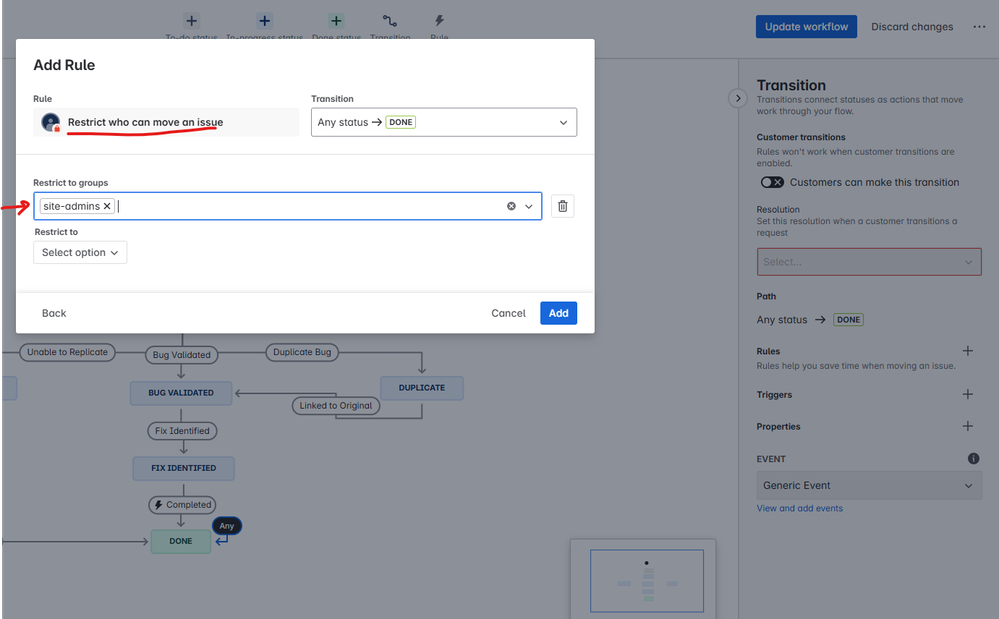The height and width of the screenshot is (619, 999).
Task: Select the Bug Validated transition label
Action: click(x=182, y=355)
